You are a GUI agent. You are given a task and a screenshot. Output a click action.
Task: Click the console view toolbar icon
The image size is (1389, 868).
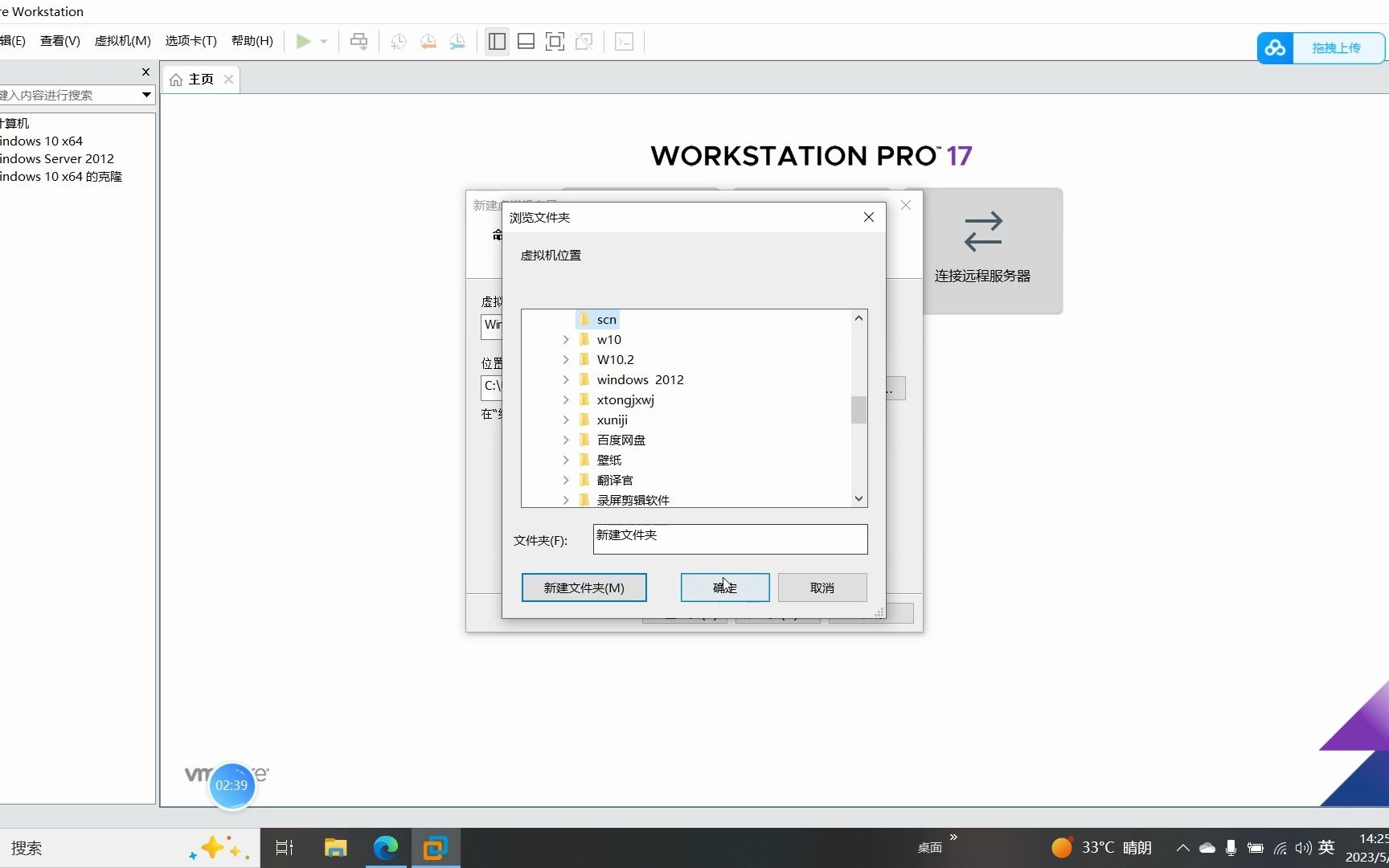625,42
